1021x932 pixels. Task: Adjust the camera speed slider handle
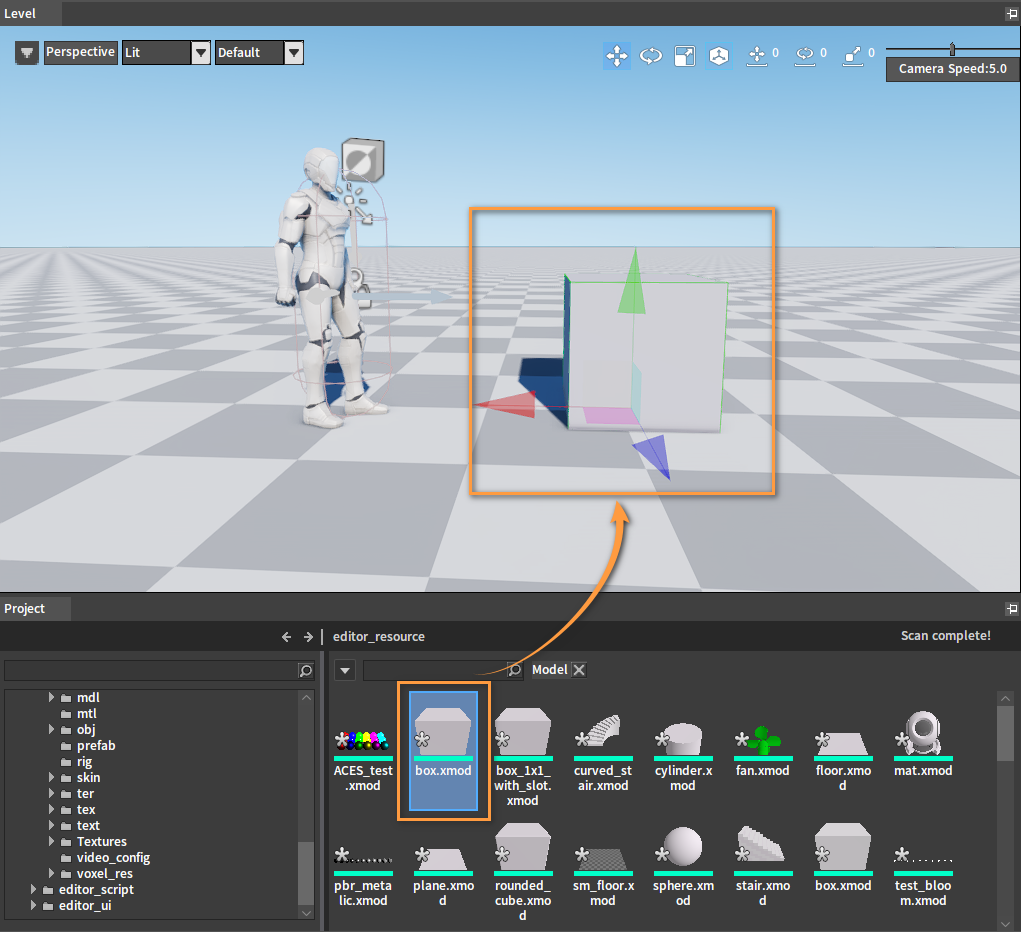[x=952, y=49]
